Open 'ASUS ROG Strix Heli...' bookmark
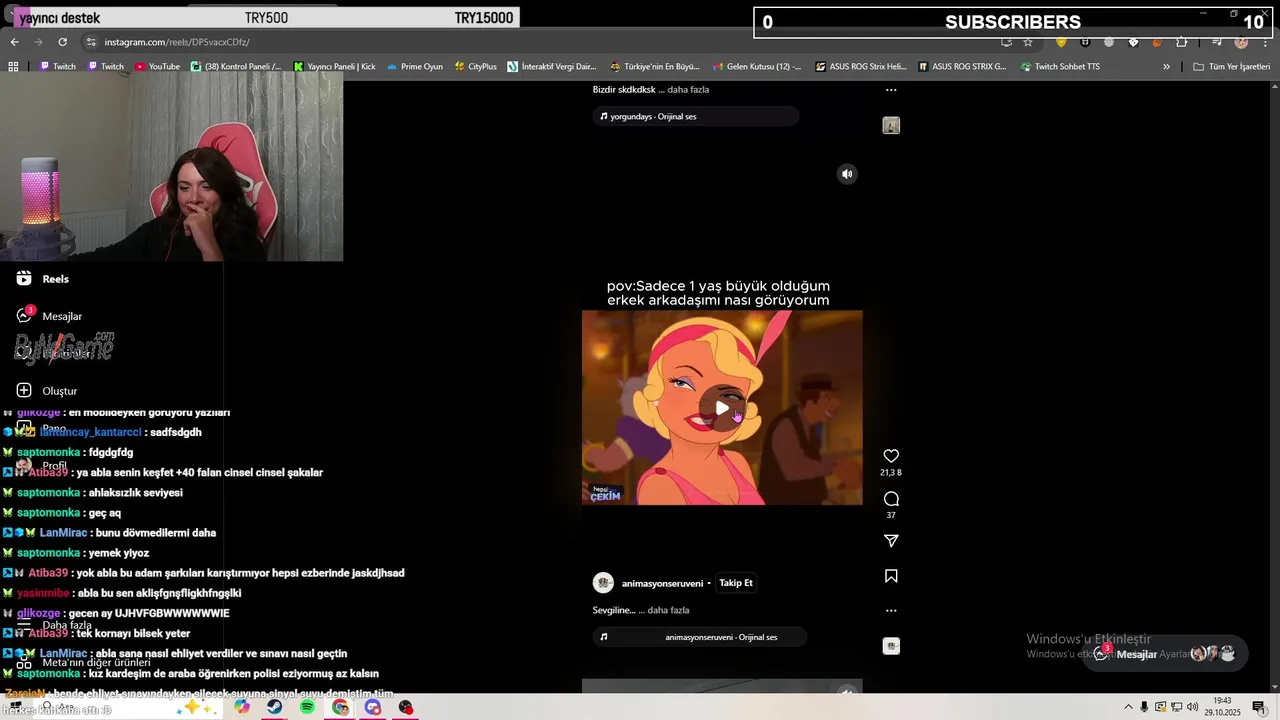The width and height of the screenshot is (1280, 720). coord(861,67)
